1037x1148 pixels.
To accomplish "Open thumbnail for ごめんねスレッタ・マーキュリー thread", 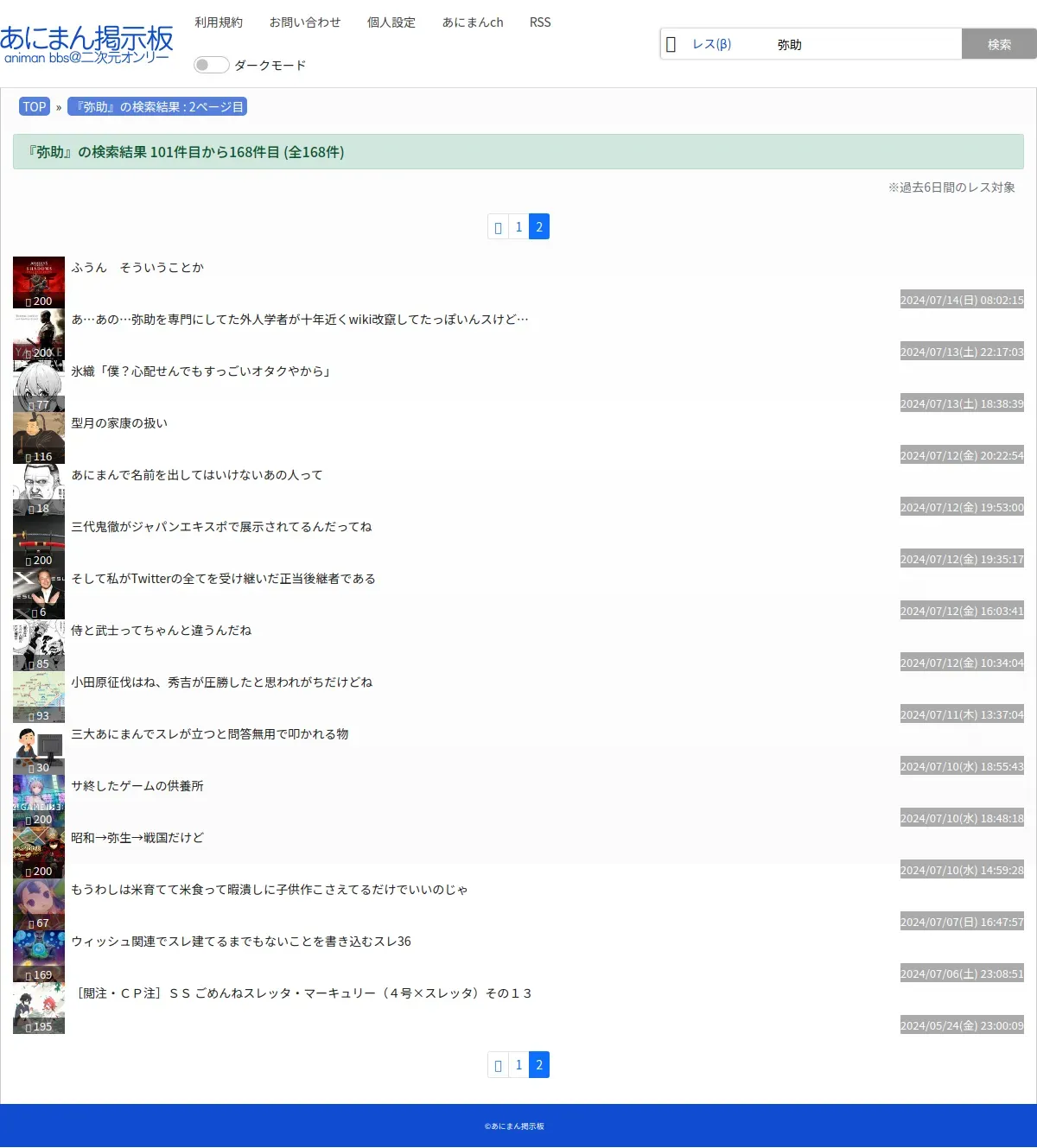I will pyautogui.click(x=39, y=1008).
